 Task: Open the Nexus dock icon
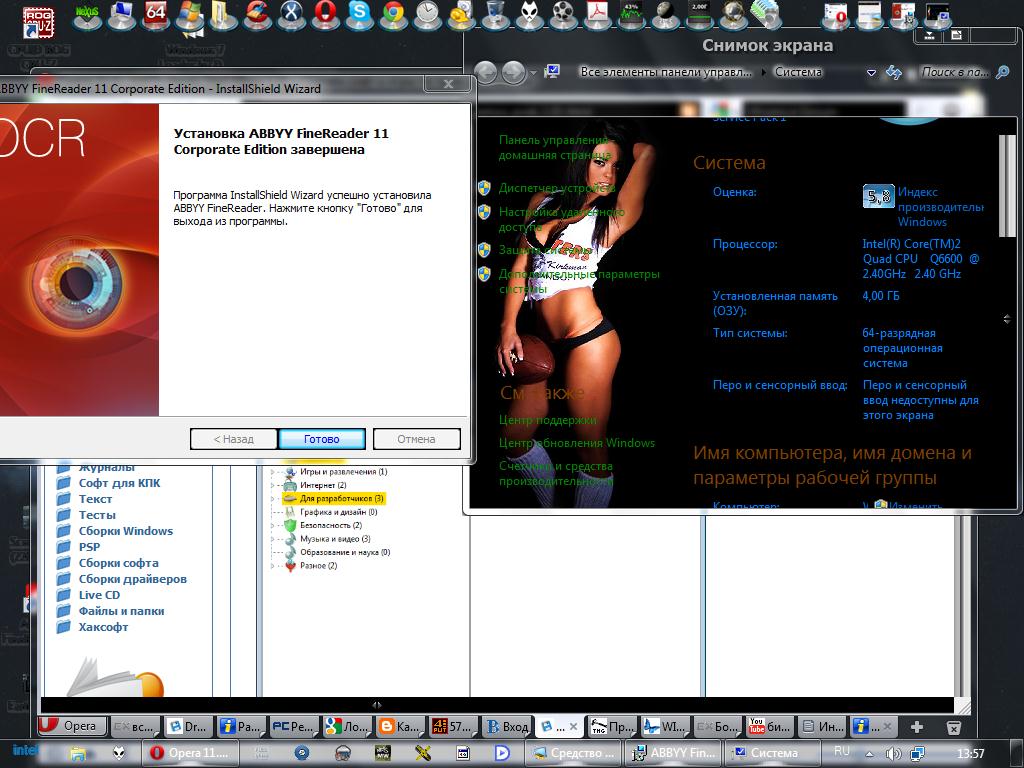(87, 15)
